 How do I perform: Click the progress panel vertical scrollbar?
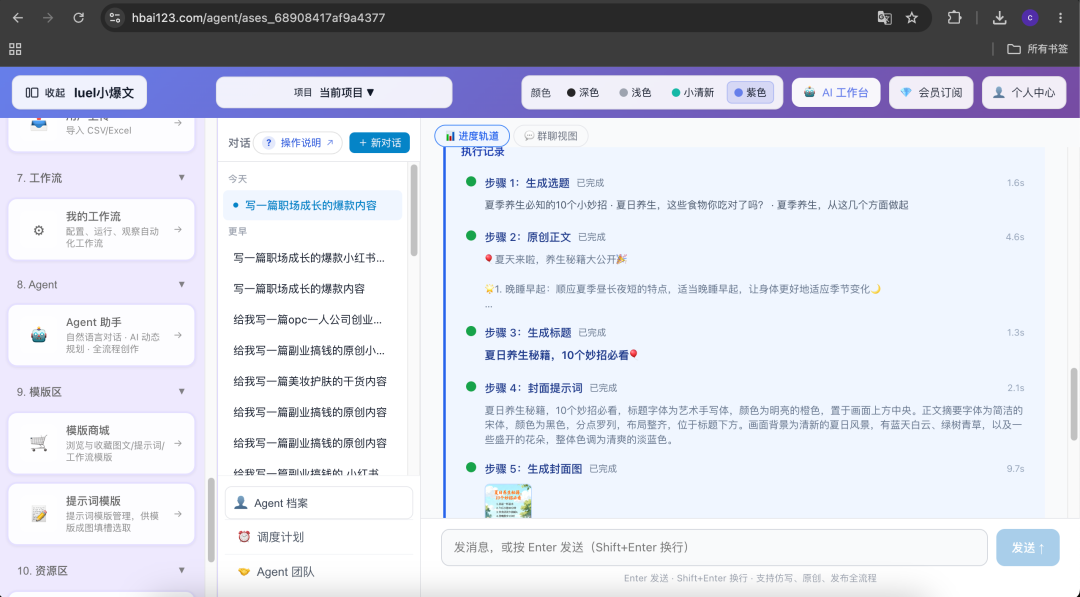point(1073,404)
